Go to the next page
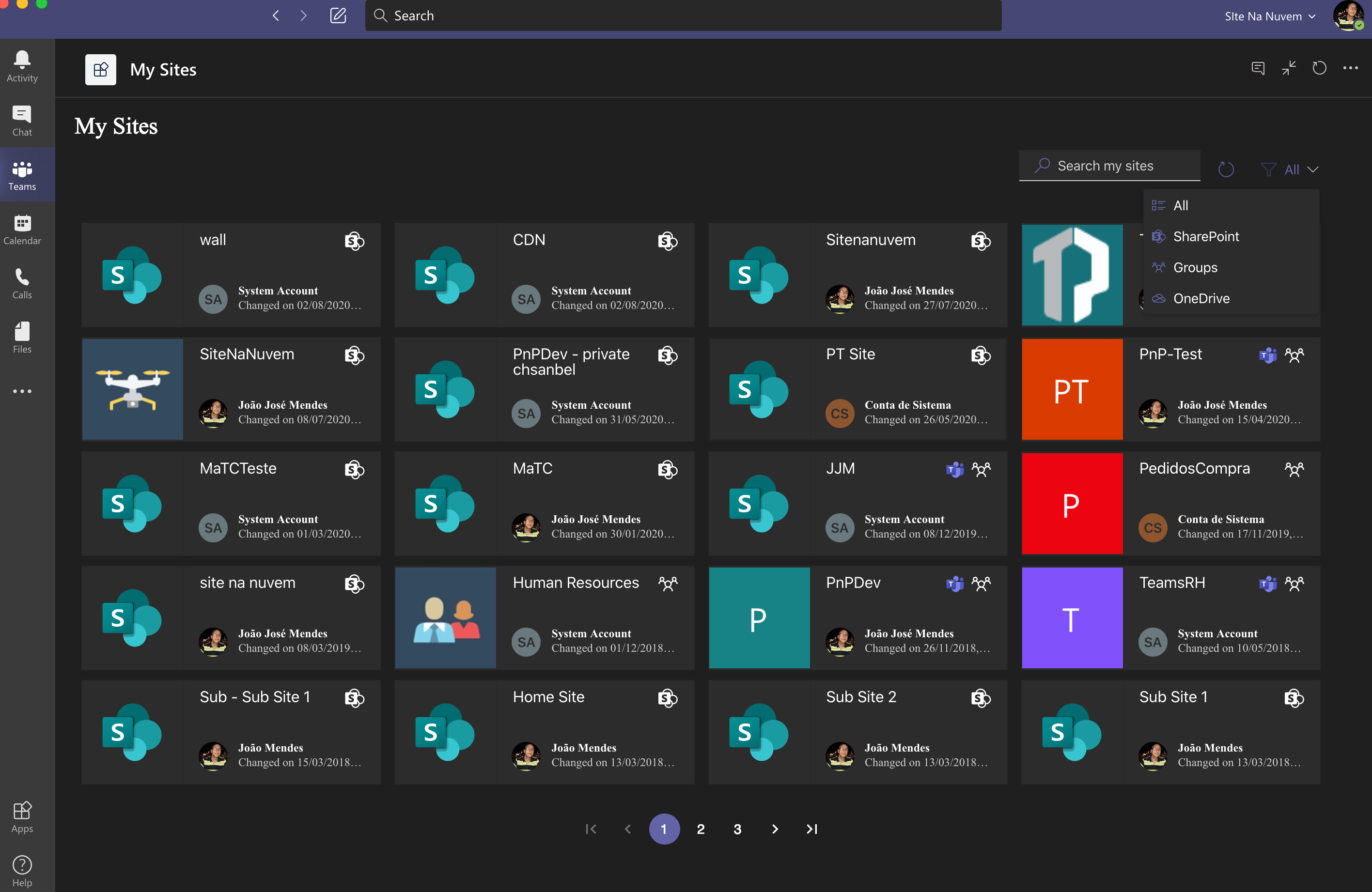This screenshot has width=1372, height=892. pos(775,829)
